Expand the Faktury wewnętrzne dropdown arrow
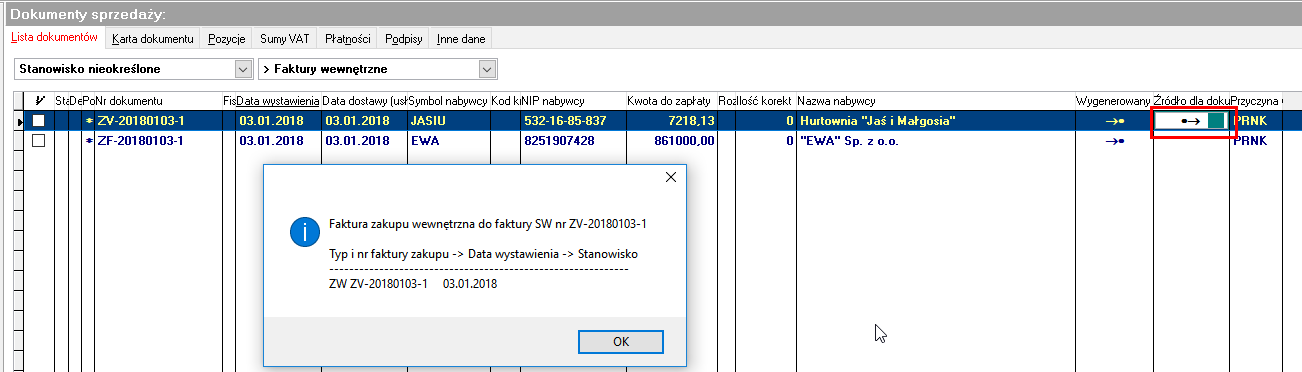Viewport: 1302px width, 372px height. [x=488, y=69]
